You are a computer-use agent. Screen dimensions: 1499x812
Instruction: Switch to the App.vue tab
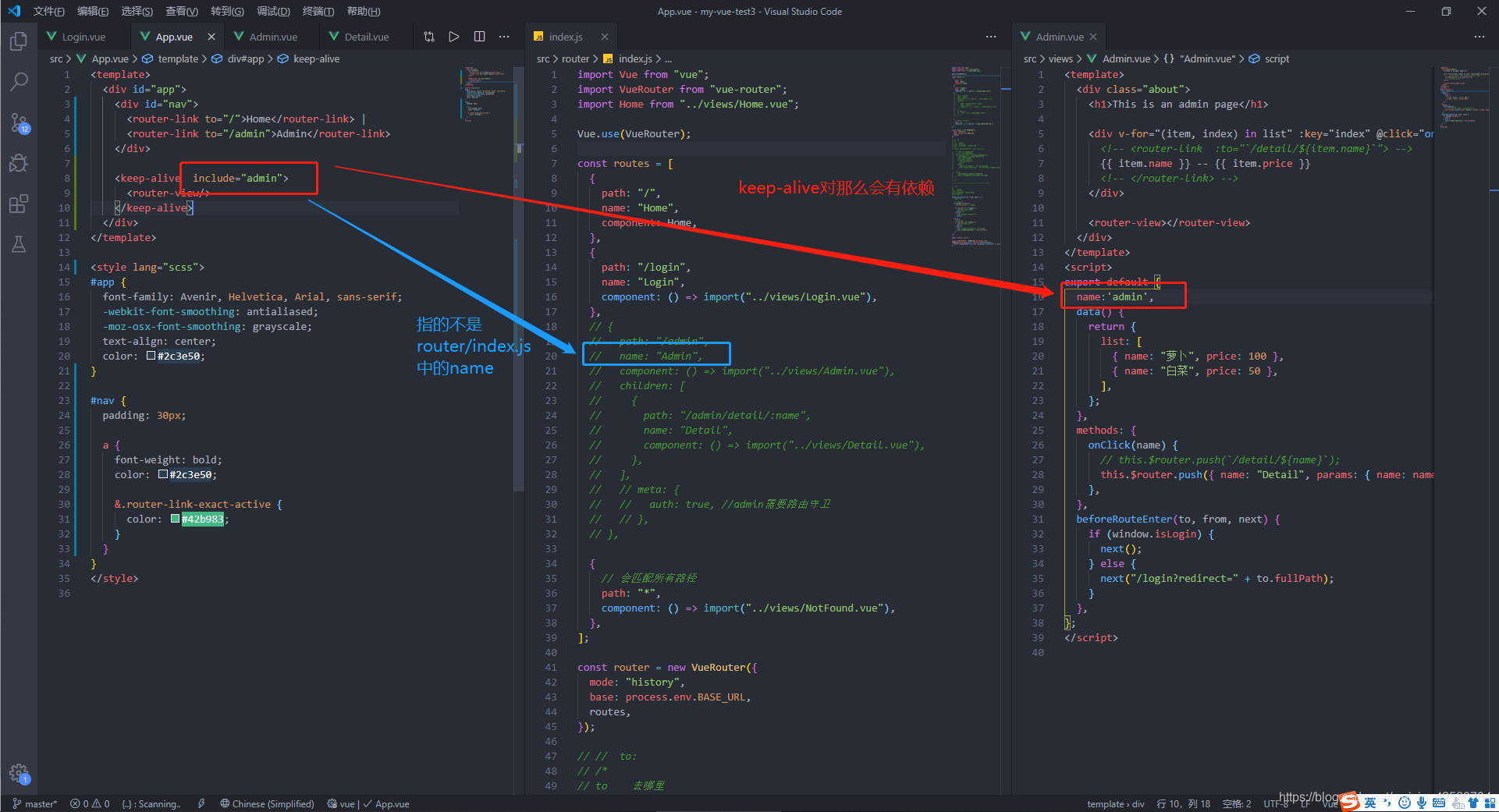coord(174,37)
